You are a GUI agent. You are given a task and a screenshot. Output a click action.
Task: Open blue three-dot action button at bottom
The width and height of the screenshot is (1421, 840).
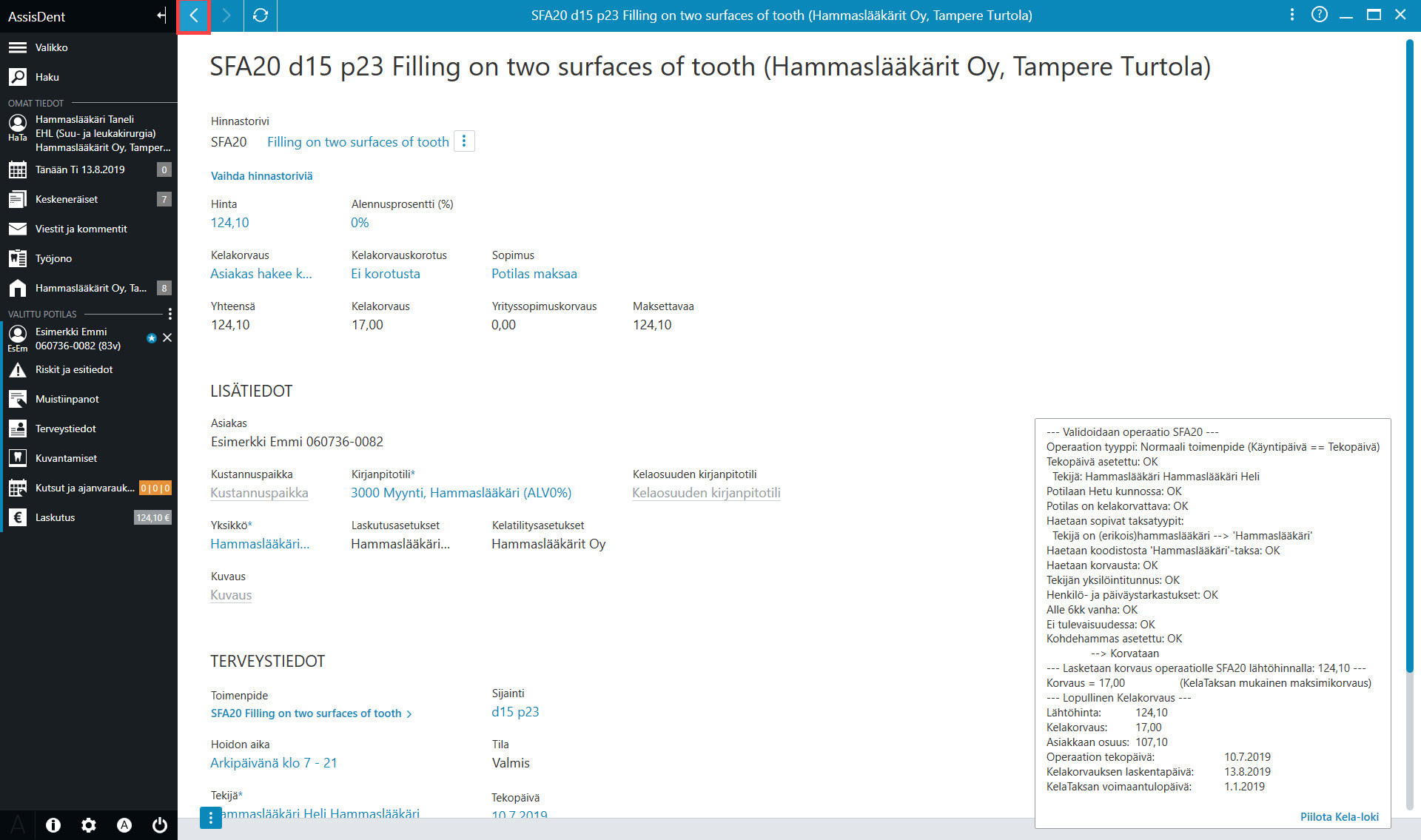[x=211, y=818]
